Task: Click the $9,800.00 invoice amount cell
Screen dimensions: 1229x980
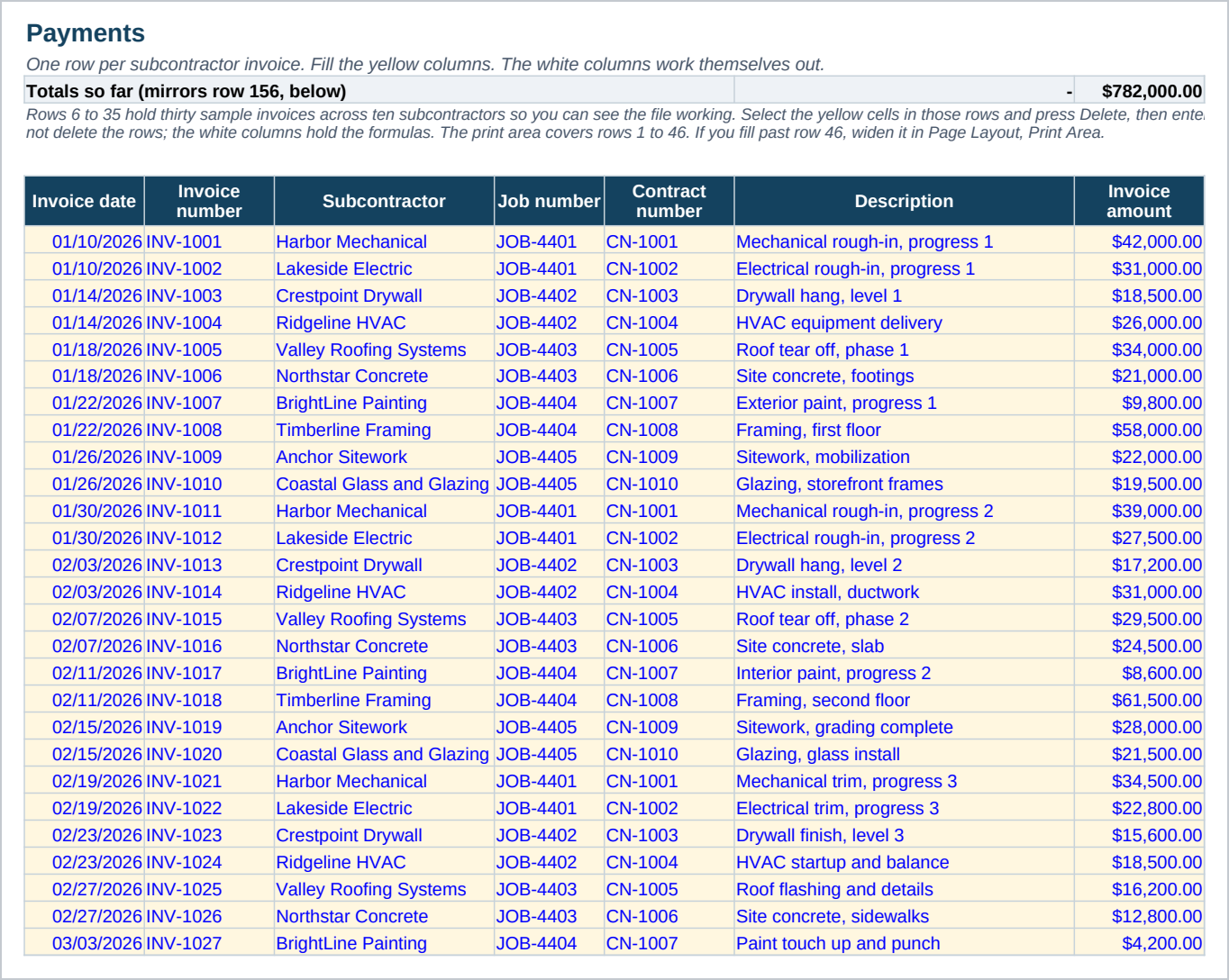Action: coord(1139,403)
